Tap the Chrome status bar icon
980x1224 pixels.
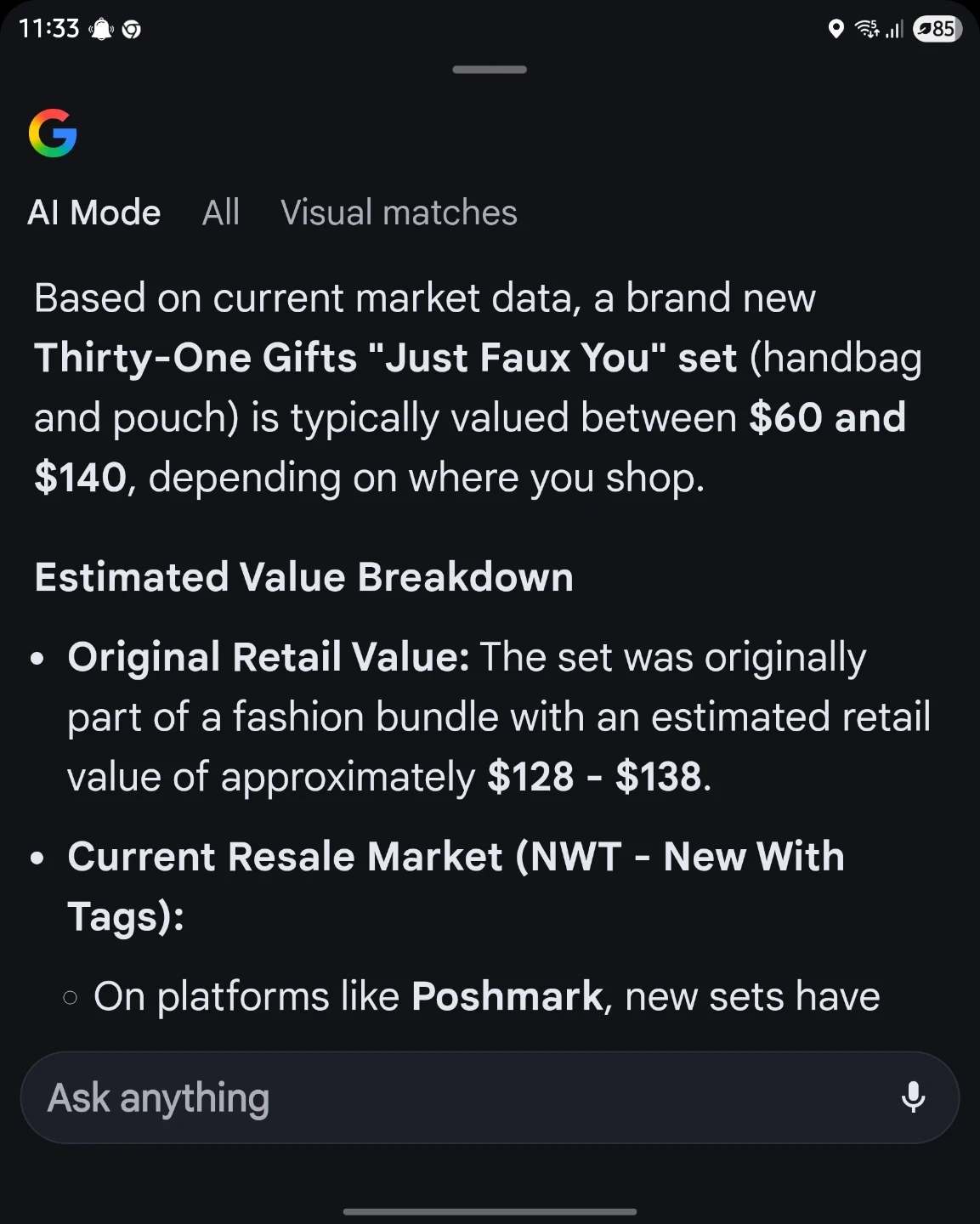[x=132, y=31]
